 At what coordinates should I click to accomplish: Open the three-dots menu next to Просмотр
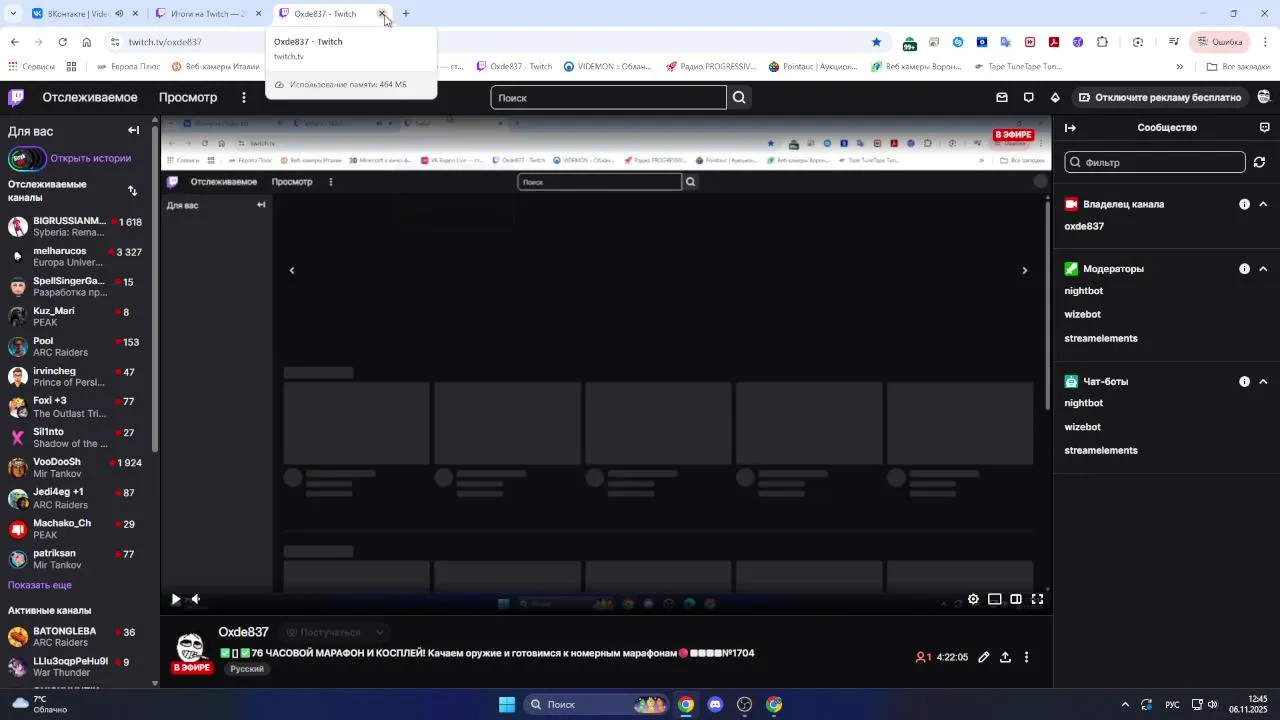[x=244, y=97]
